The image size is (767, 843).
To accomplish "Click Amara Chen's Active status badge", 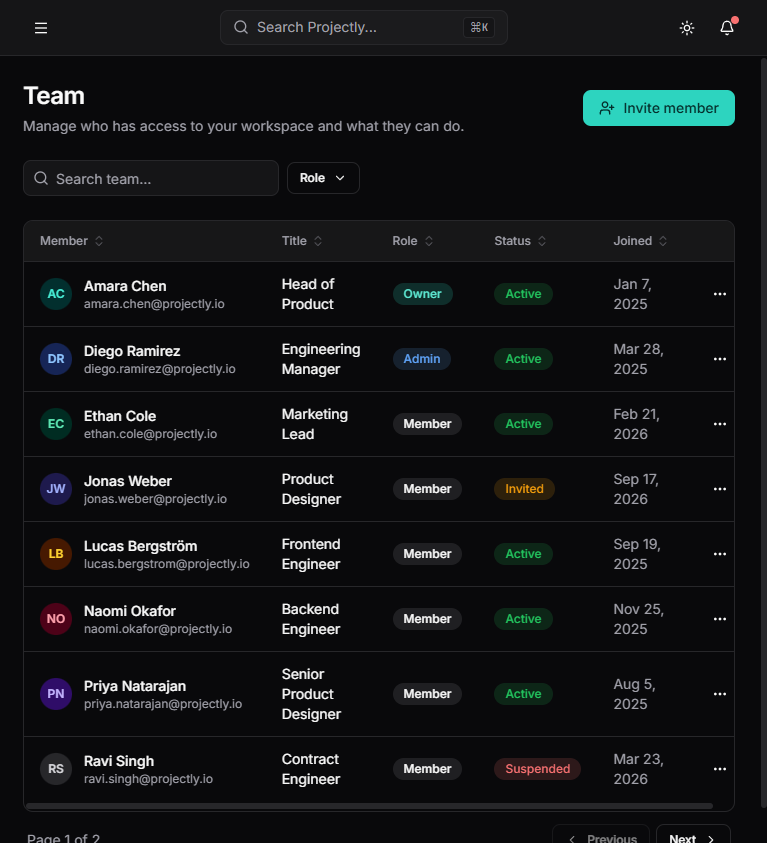I will click(523, 294).
